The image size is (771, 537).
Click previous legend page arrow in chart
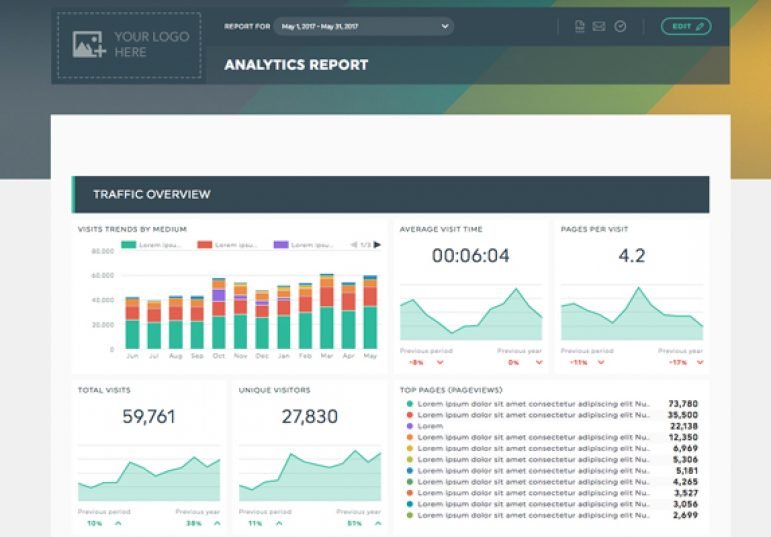click(x=352, y=244)
